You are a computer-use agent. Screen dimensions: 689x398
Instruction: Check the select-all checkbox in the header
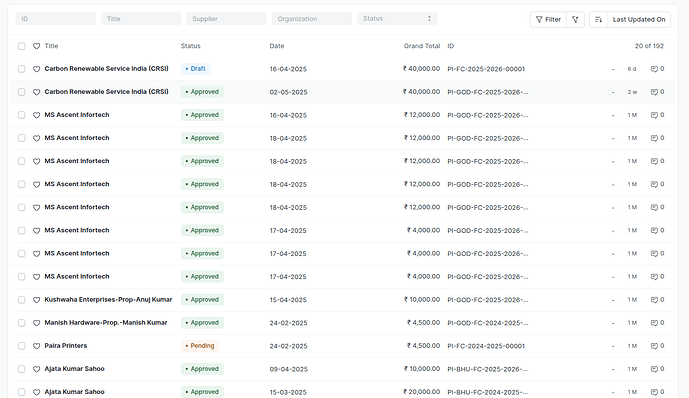point(22,46)
